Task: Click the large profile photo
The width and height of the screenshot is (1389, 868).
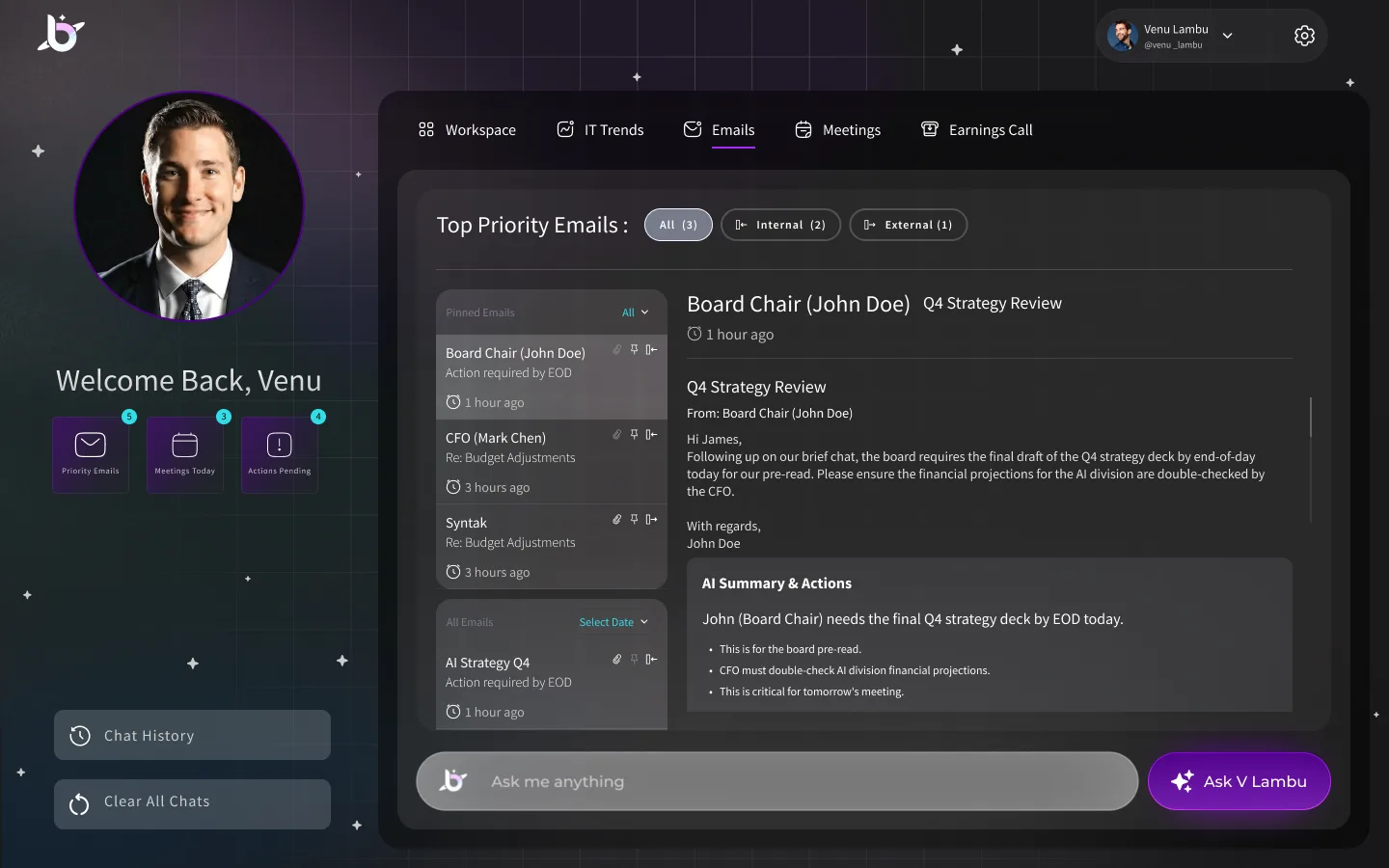Action: pyautogui.click(x=189, y=206)
